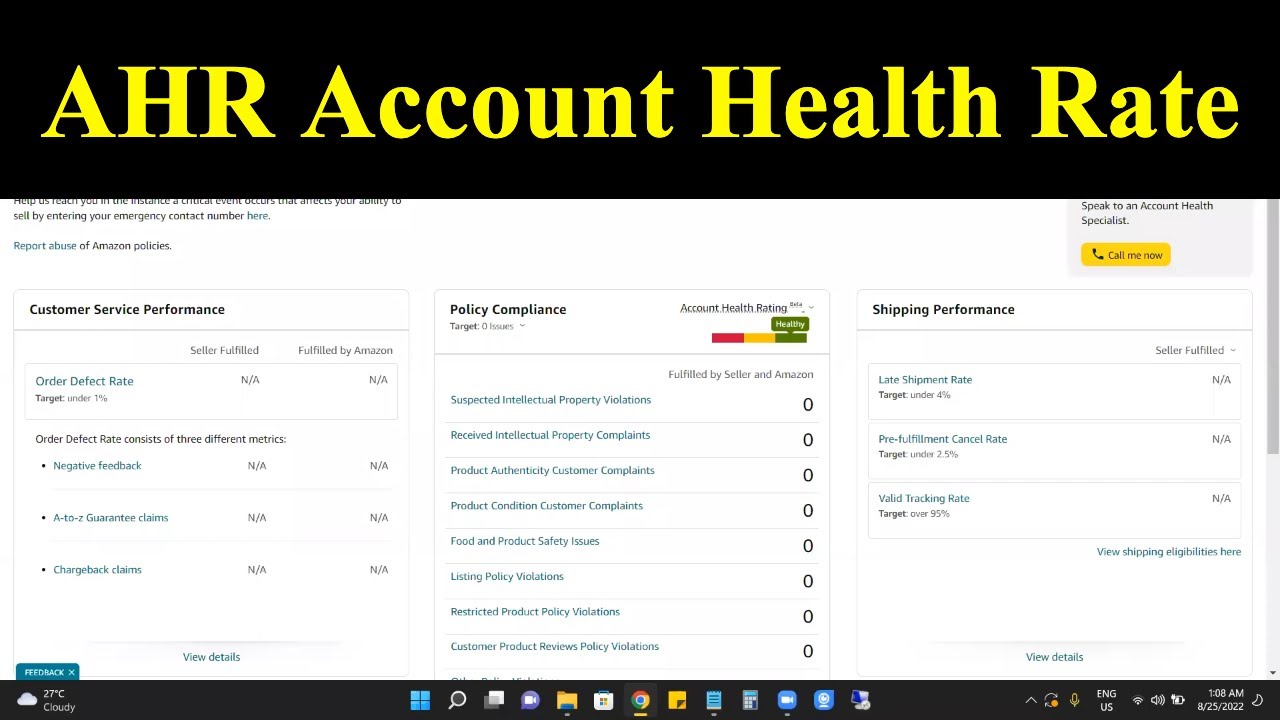Open Suspected Intellectual Property Violations

pos(550,400)
